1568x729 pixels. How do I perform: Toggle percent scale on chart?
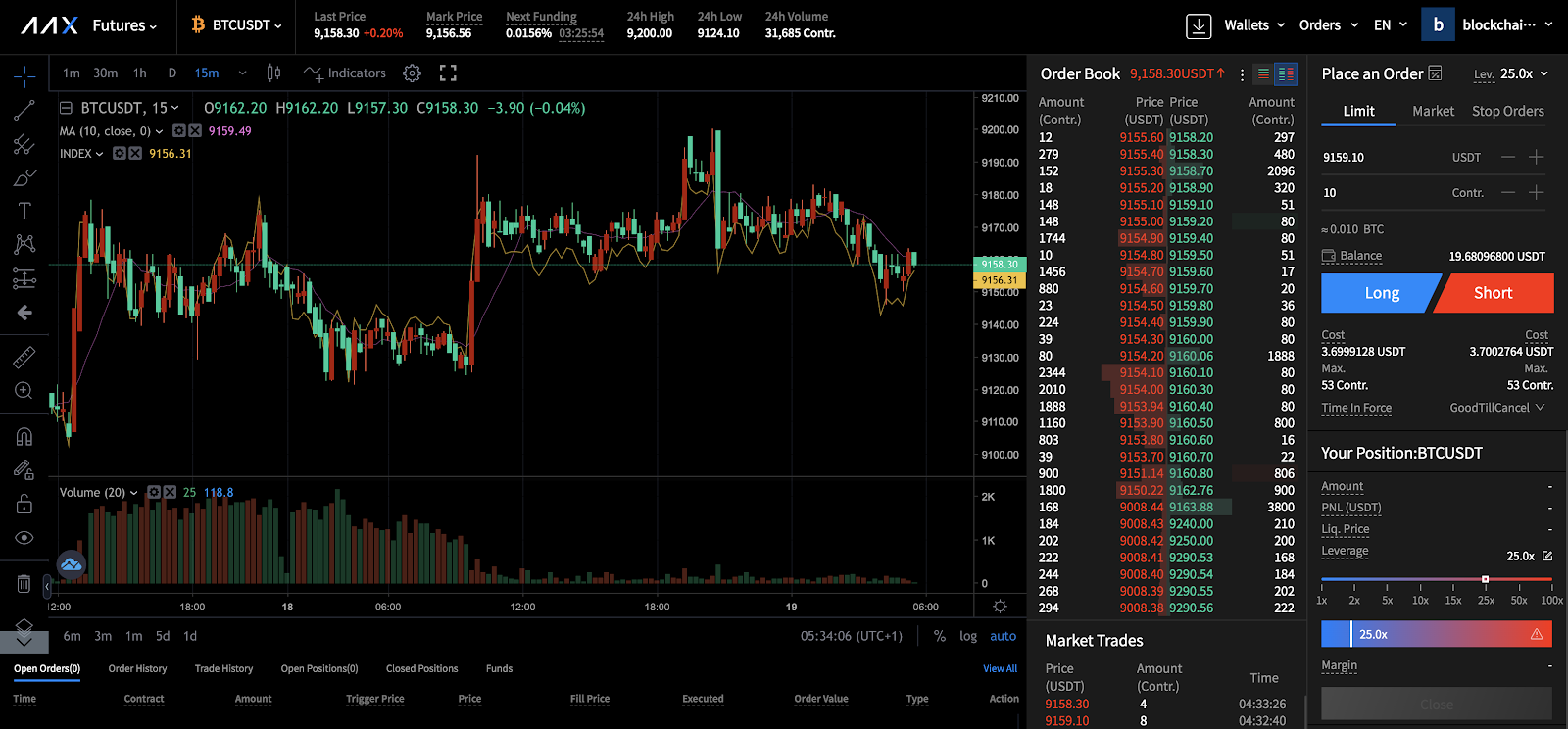940,636
